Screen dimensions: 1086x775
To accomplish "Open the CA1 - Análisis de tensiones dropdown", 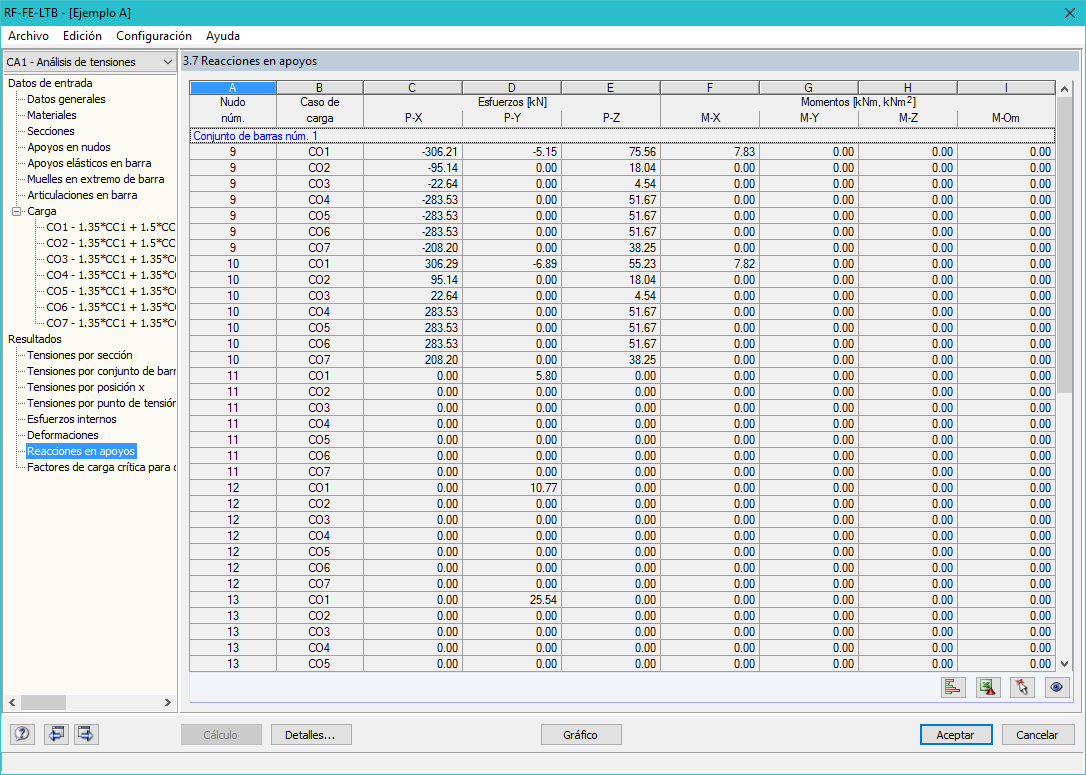I will [x=89, y=62].
